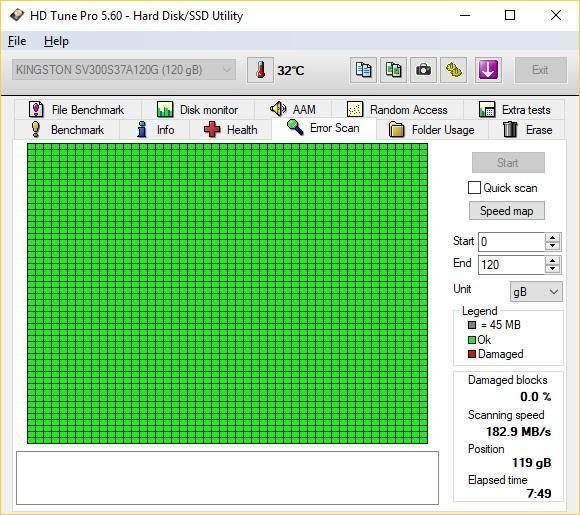
Task: Open the Help menu
Action: 56,41
